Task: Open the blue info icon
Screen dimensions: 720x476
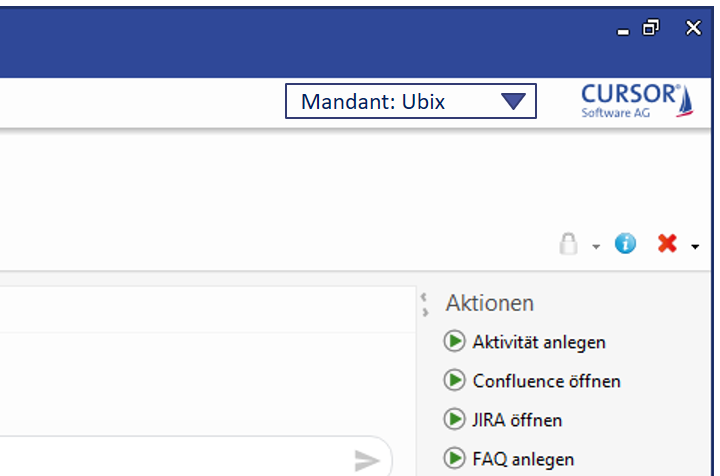Action: [625, 243]
